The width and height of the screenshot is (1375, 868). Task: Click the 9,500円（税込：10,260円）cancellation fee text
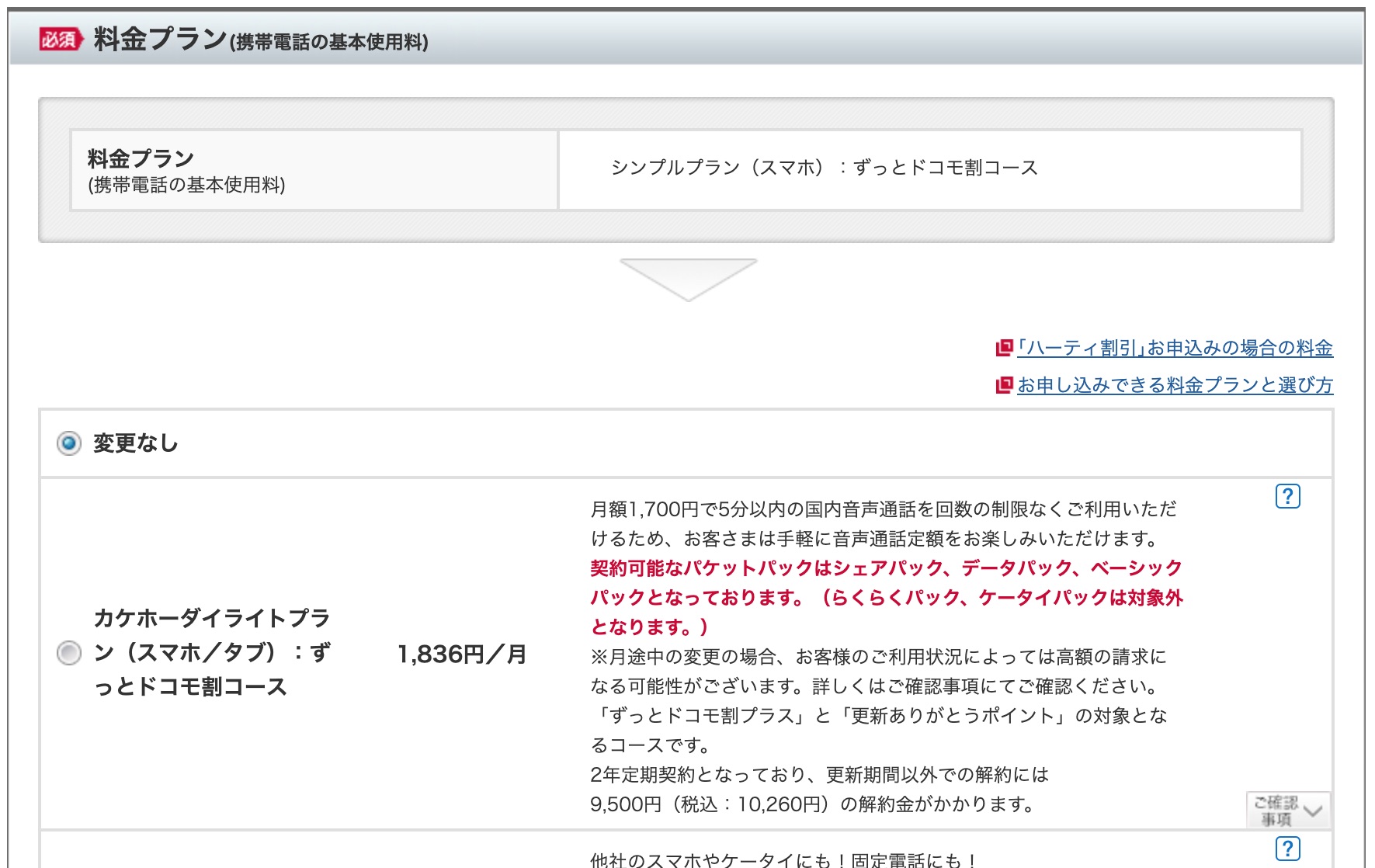click(812, 804)
